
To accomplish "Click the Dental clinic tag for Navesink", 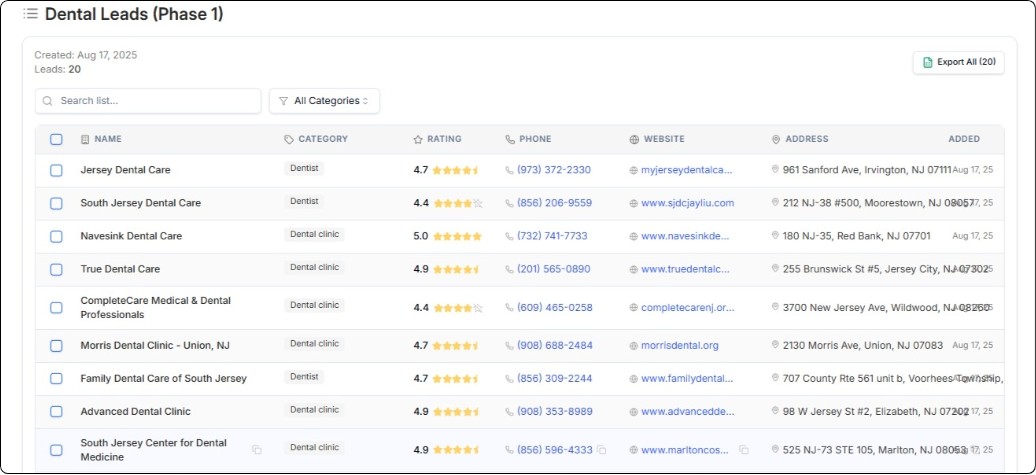I will coord(314,235).
